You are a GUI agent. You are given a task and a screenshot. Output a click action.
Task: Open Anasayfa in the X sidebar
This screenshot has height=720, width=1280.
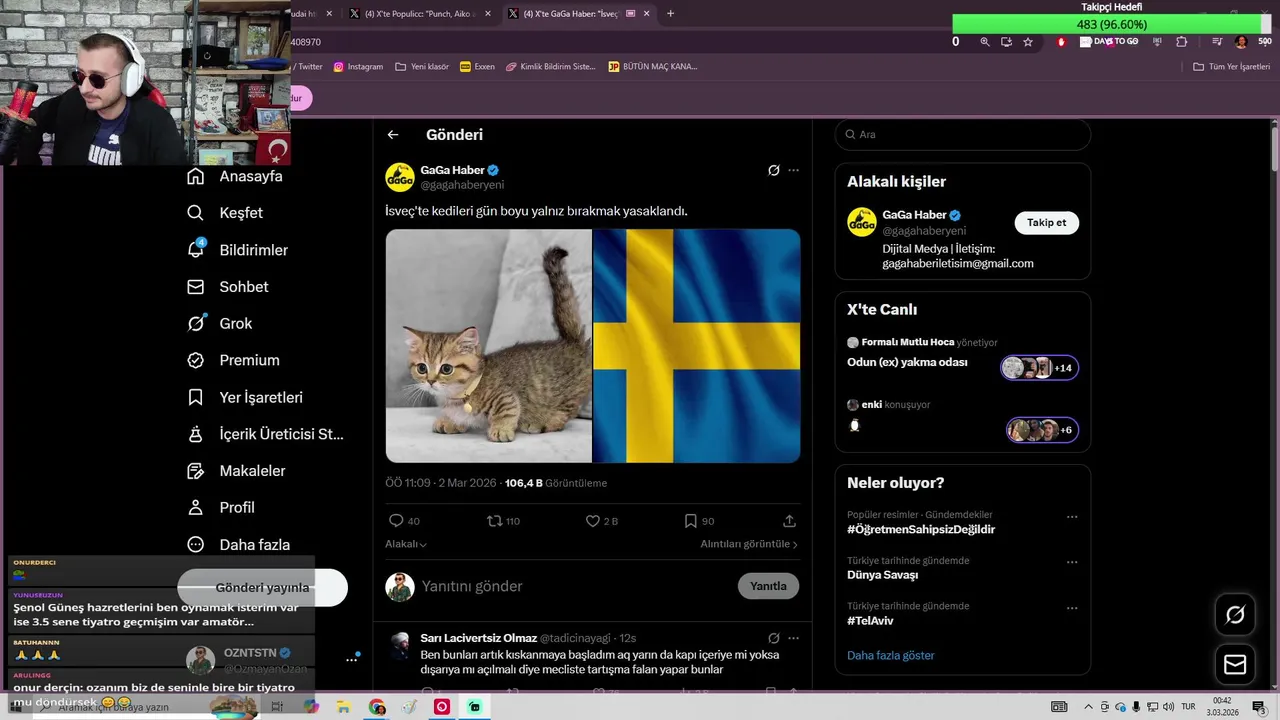pos(235,176)
